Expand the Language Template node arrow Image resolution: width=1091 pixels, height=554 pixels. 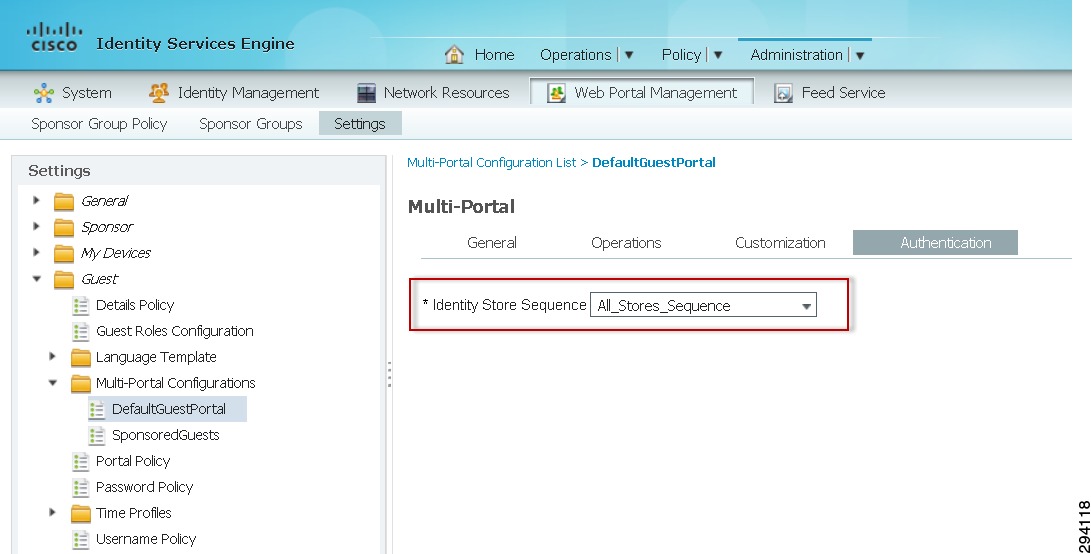click(x=52, y=356)
